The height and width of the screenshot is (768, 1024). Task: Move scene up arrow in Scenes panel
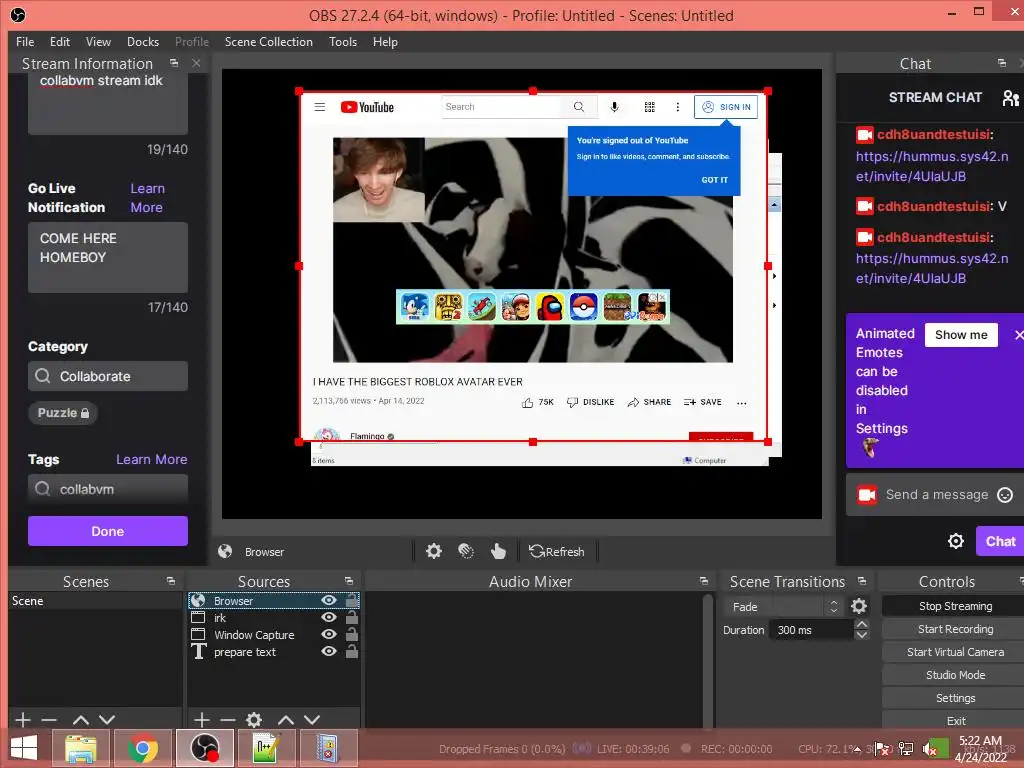[81, 720]
